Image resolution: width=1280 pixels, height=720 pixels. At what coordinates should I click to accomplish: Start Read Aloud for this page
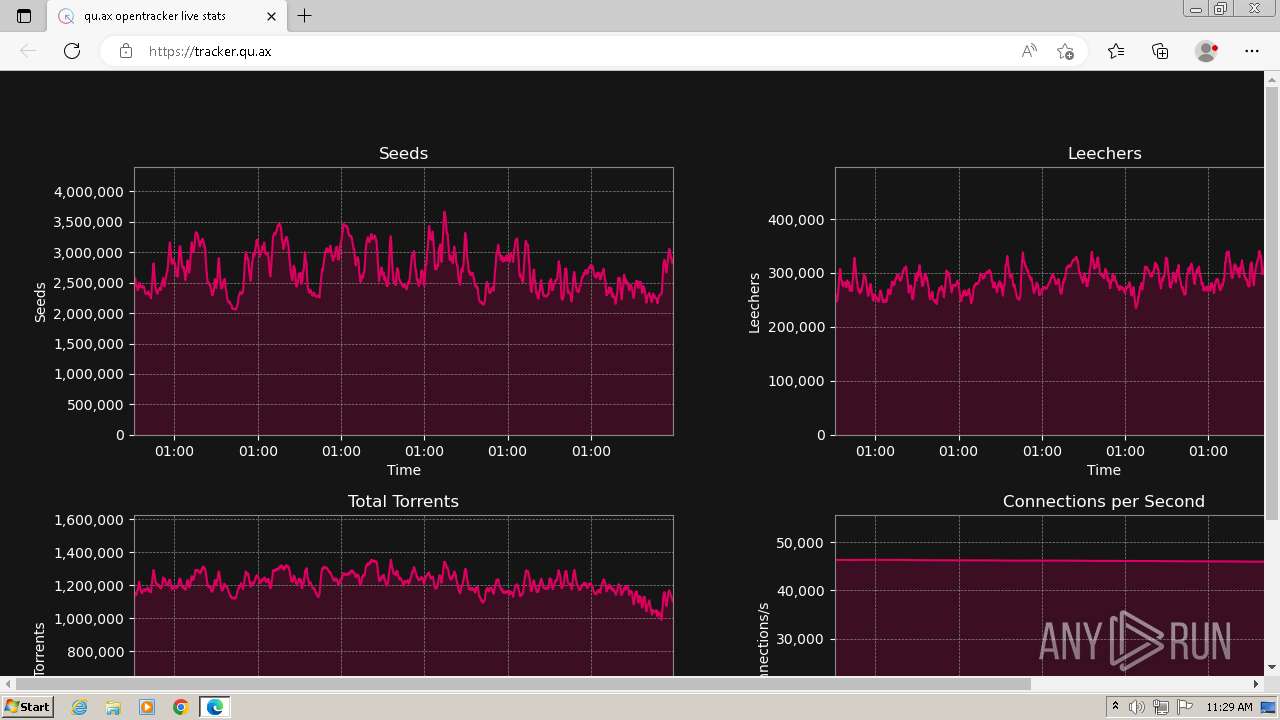pos(1029,51)
